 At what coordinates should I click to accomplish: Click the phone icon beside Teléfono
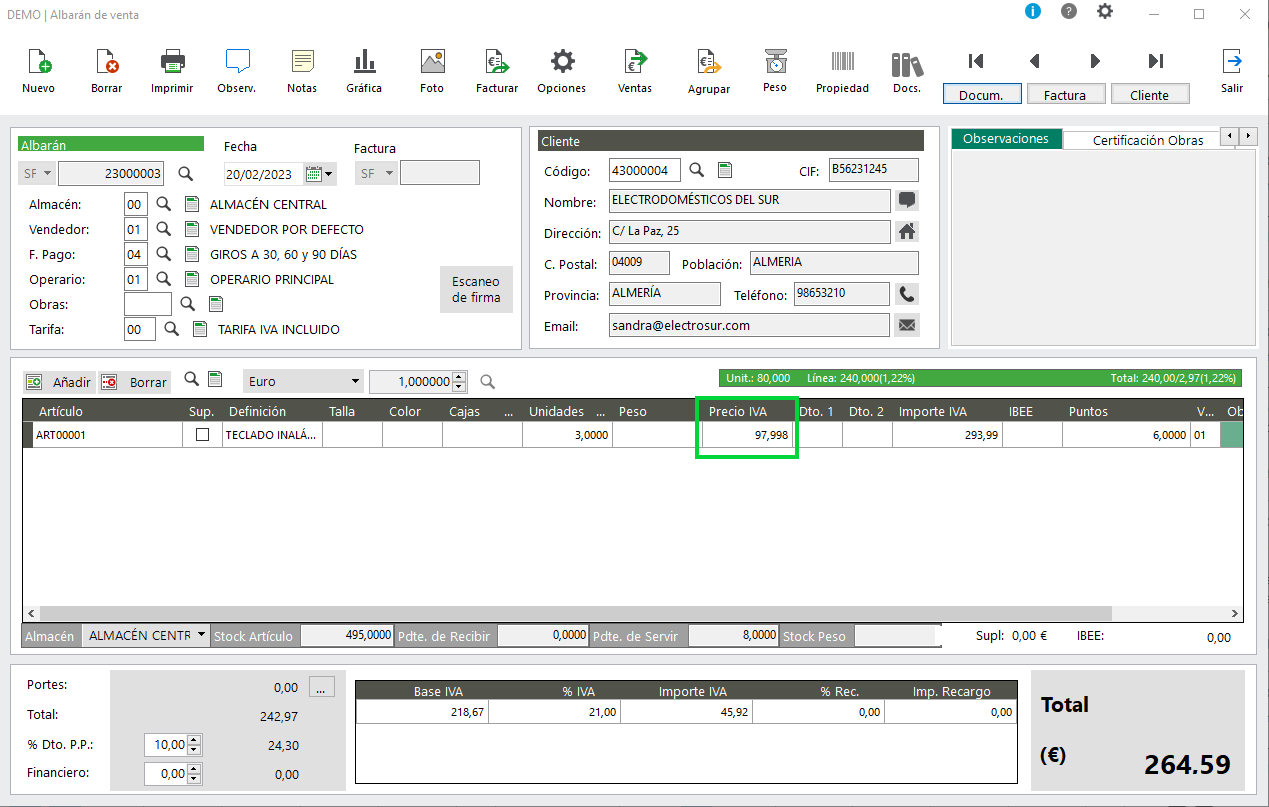click(907, 294)
